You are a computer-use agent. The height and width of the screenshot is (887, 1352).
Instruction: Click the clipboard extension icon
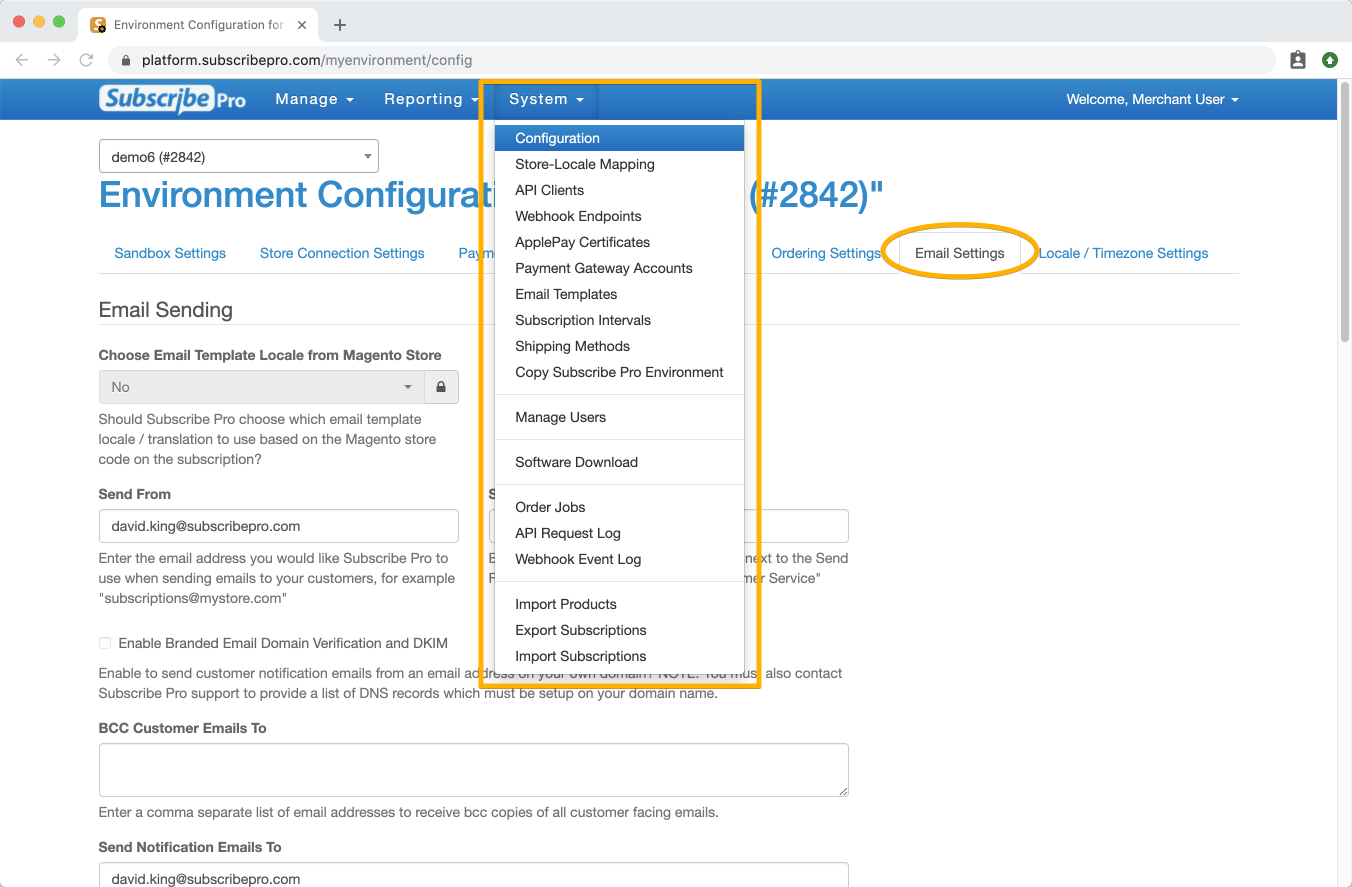pyautogui.click(x=1298, y=60)
